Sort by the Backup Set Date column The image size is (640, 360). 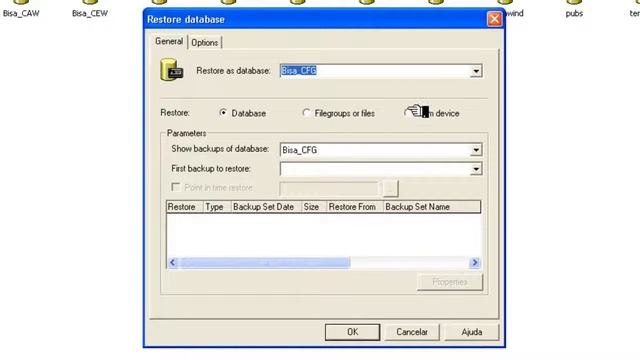pyautogui.click(x=267, y=207)
